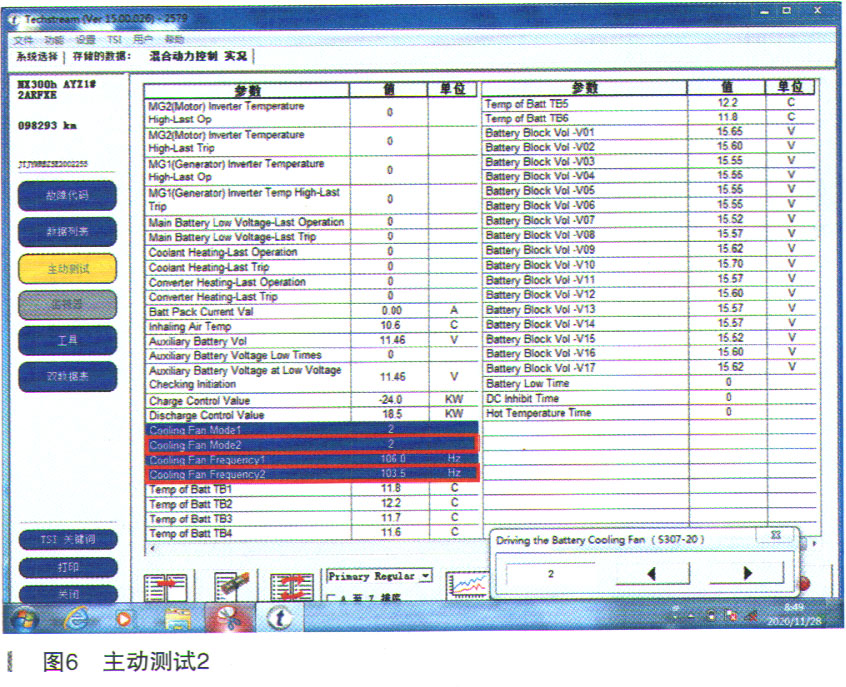Select the Cooling Fan Frequency1 row
The height and width of the screenshot is (687, 846).
311,459
